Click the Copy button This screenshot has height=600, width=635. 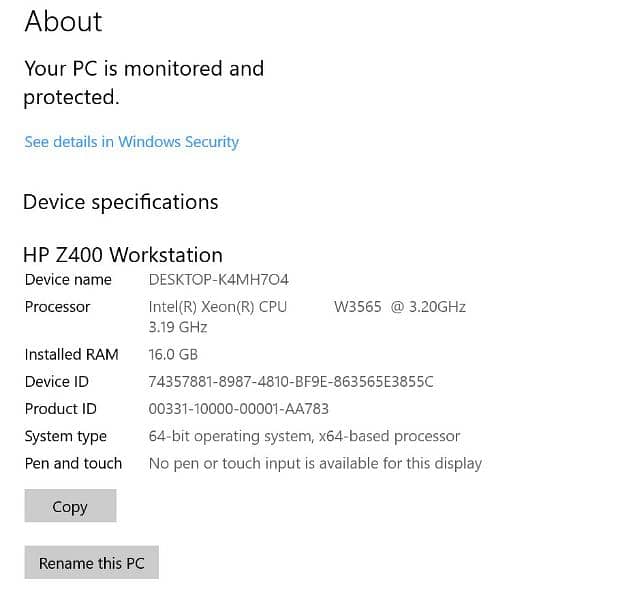(70, 506)
